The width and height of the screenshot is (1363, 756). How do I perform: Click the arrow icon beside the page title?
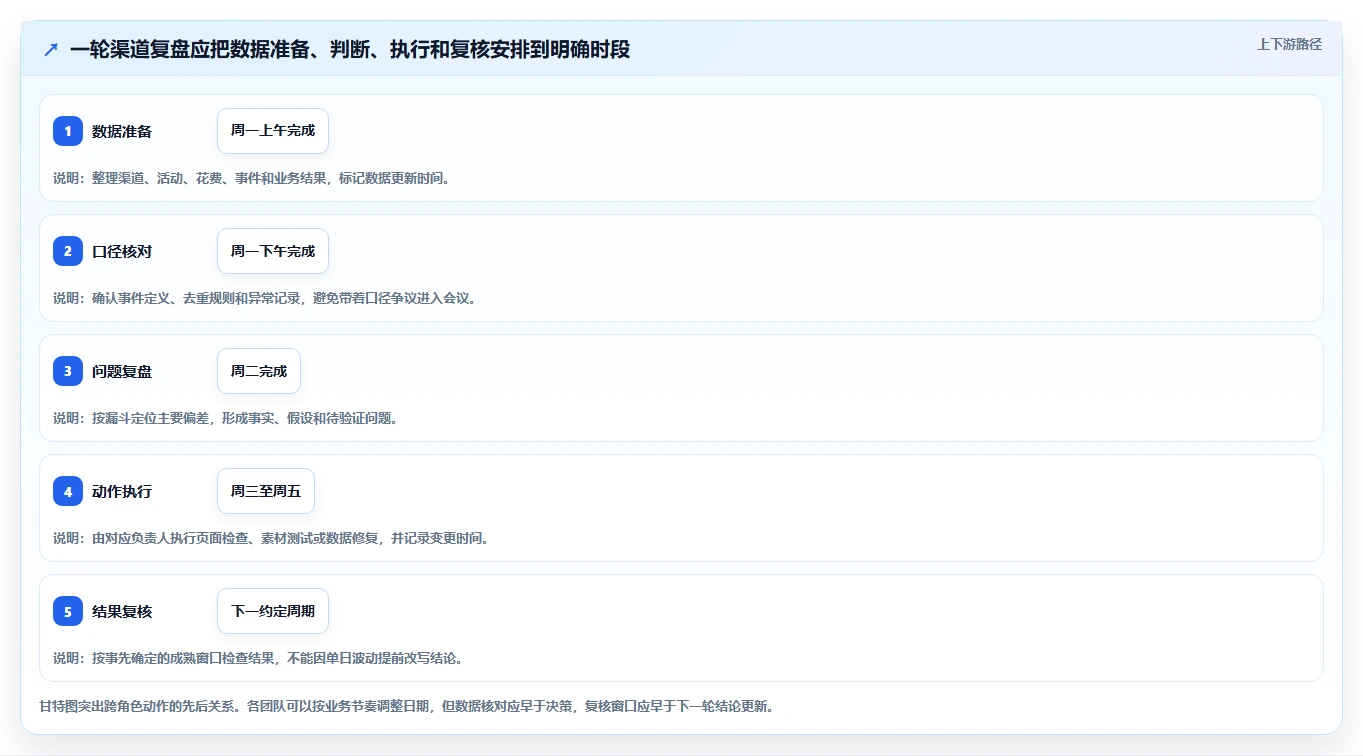[x=51, y=50]
